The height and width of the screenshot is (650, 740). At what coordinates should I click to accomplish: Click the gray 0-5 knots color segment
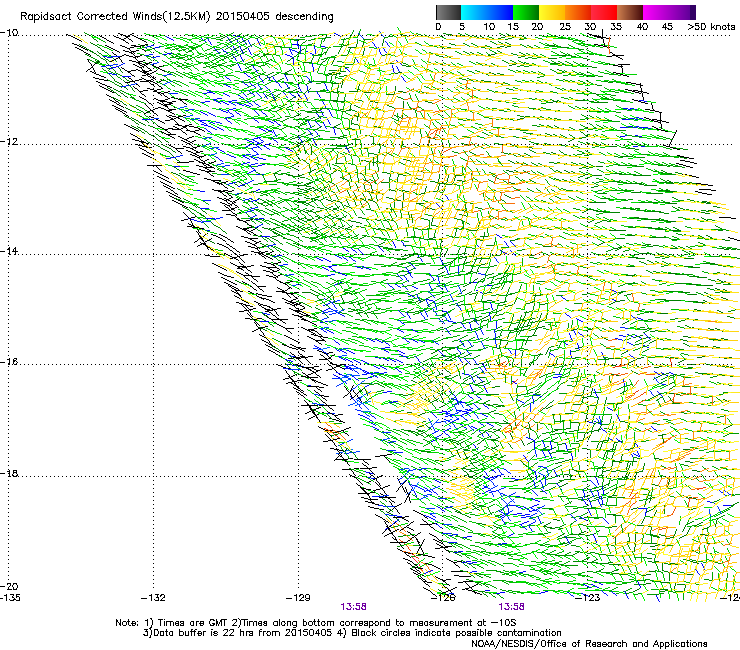[x=448, y=12]
